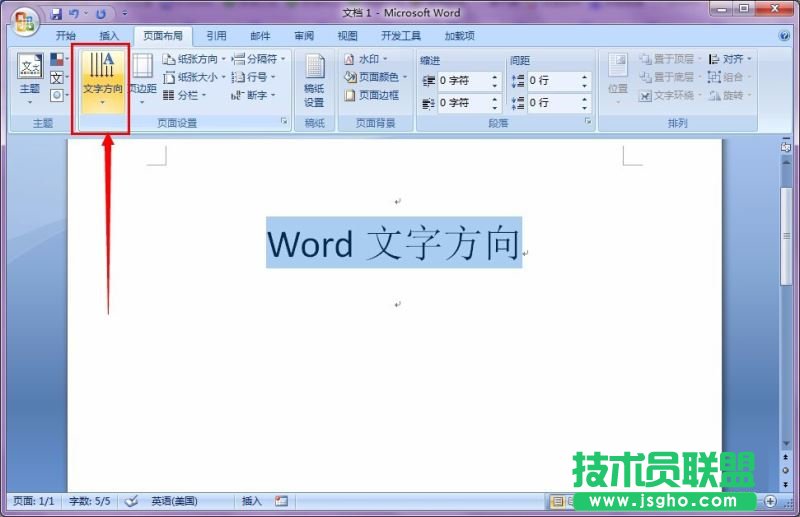
Task: Click the right indent value field
Action: coord(463,103)
